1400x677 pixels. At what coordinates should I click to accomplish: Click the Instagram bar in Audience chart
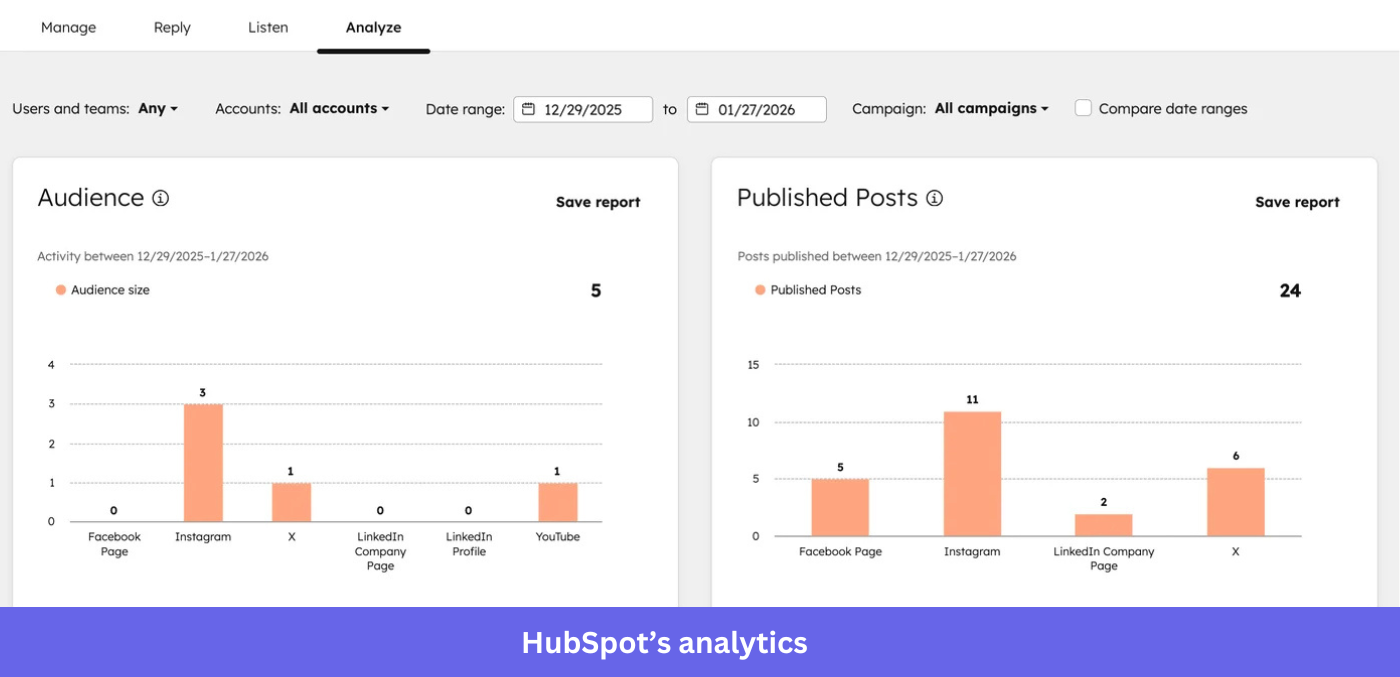[203, 462]
